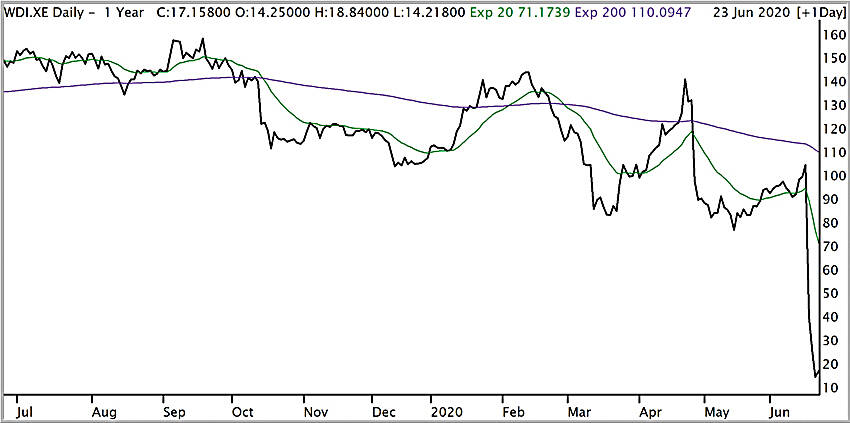Click the 'Dec' month label
Screen dimensions: 850x423
coord(384,412)
